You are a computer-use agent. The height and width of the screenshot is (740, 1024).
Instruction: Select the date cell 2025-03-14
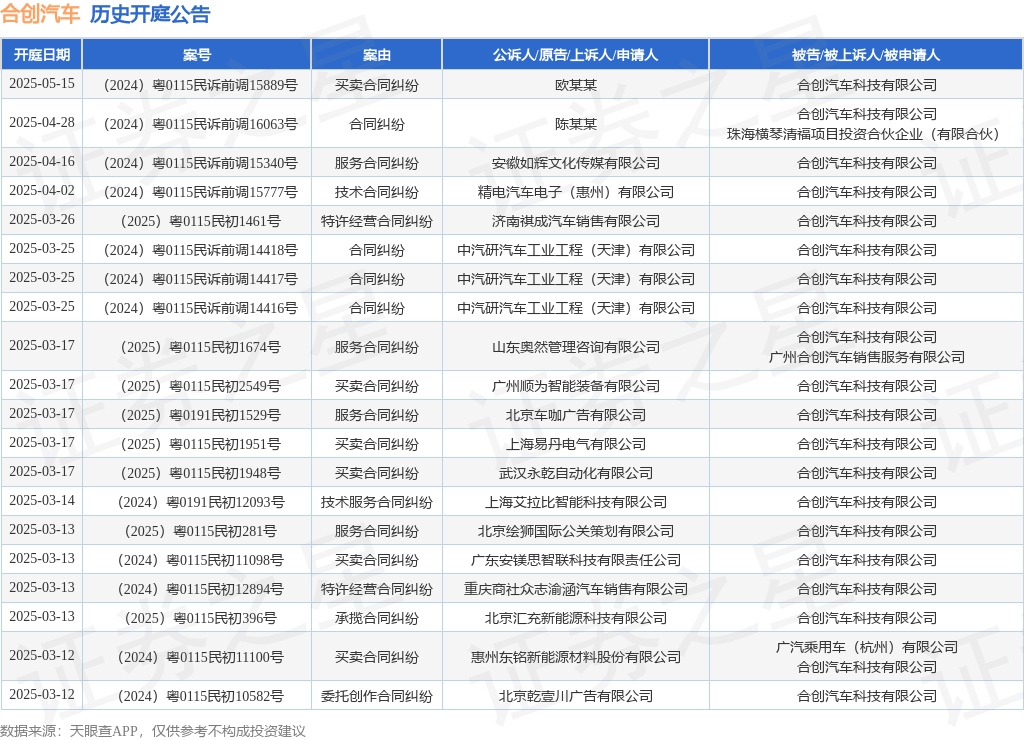coord(42,501)
